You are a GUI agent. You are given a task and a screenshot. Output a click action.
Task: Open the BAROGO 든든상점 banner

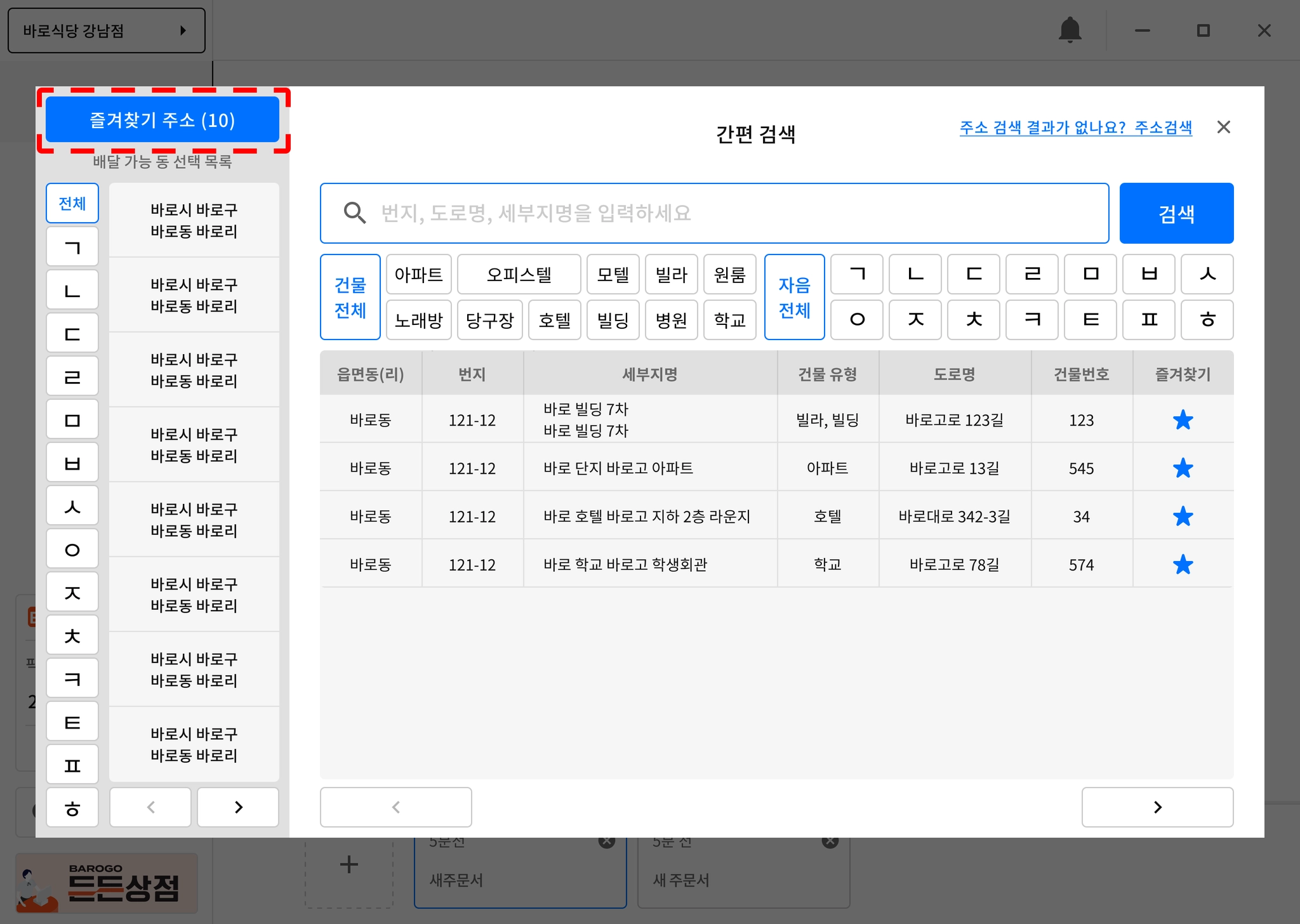click(107, 883)
